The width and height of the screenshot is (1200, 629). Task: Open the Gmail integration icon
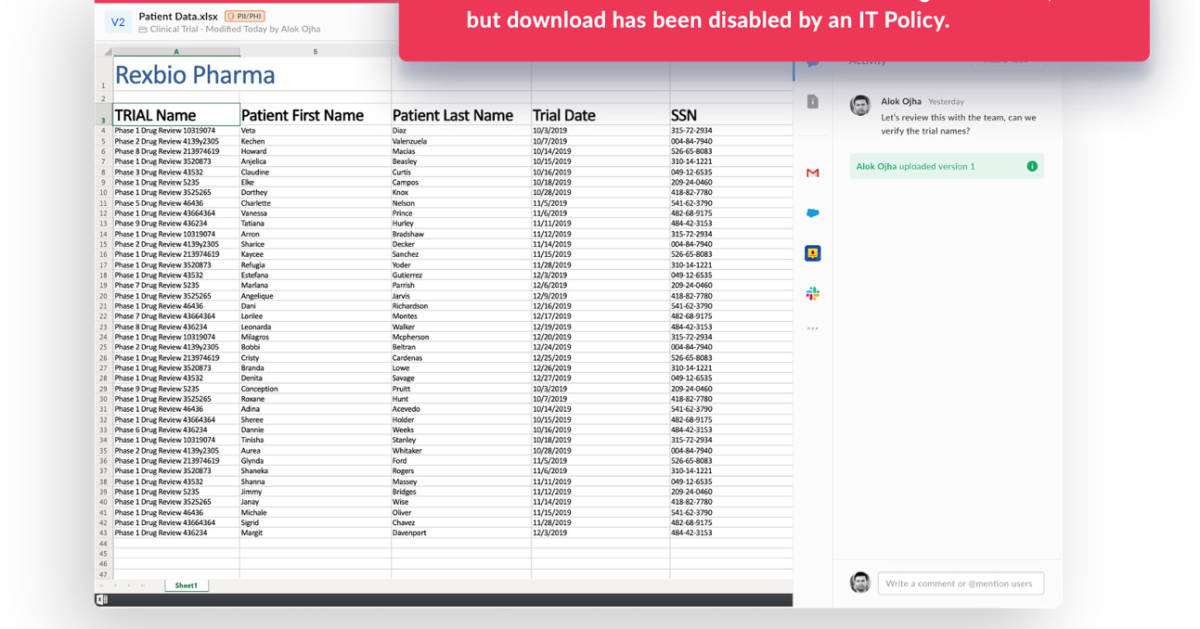pyautogui.click(x=813, y=173)
